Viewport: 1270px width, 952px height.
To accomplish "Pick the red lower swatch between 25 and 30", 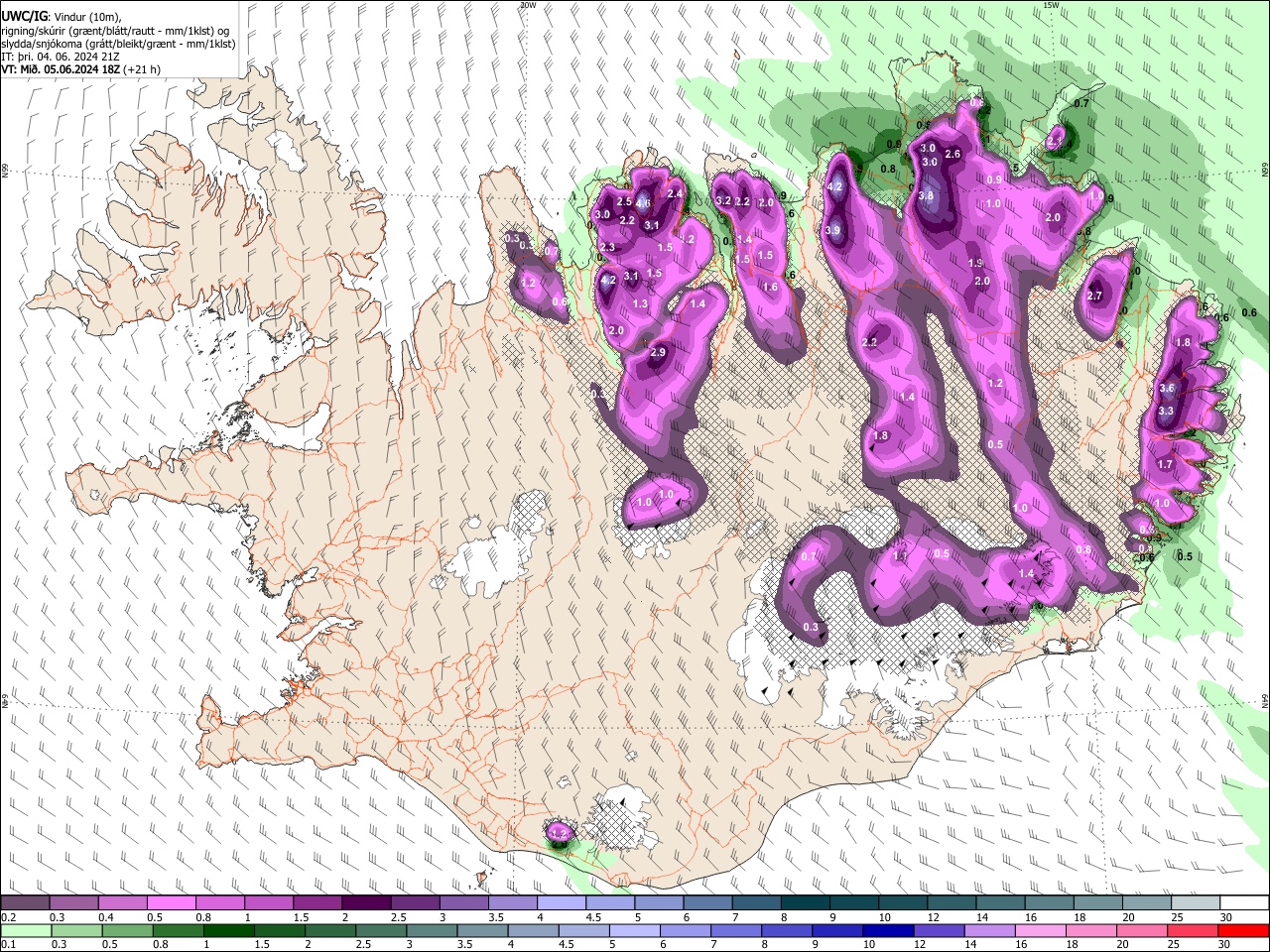I will click(1192, 931).
